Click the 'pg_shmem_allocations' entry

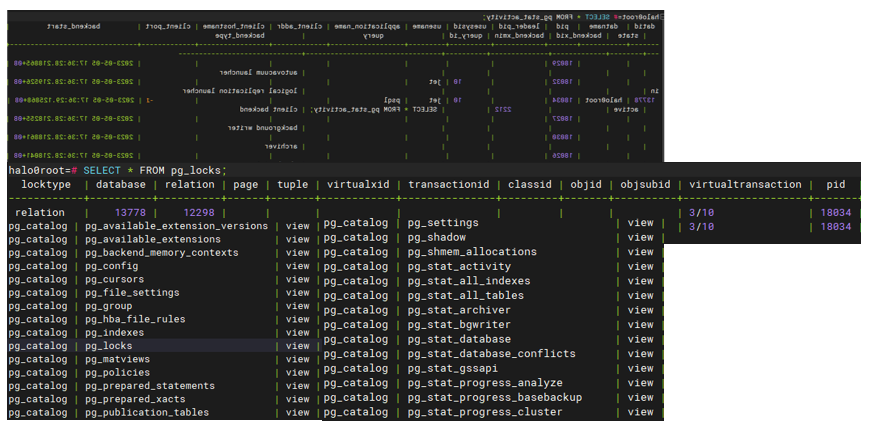(x=472, y=252)
